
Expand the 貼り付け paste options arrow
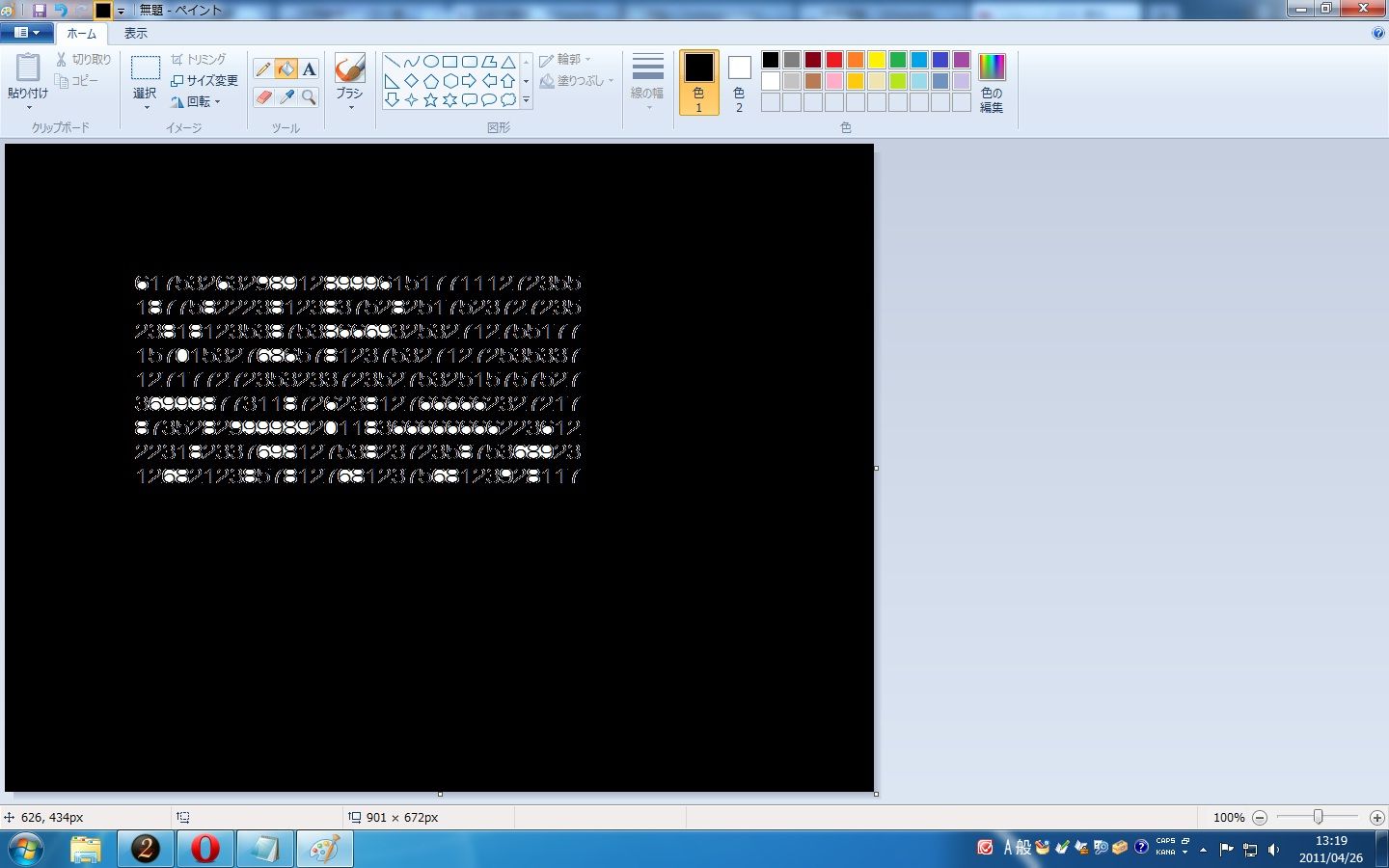click(28, 107)
